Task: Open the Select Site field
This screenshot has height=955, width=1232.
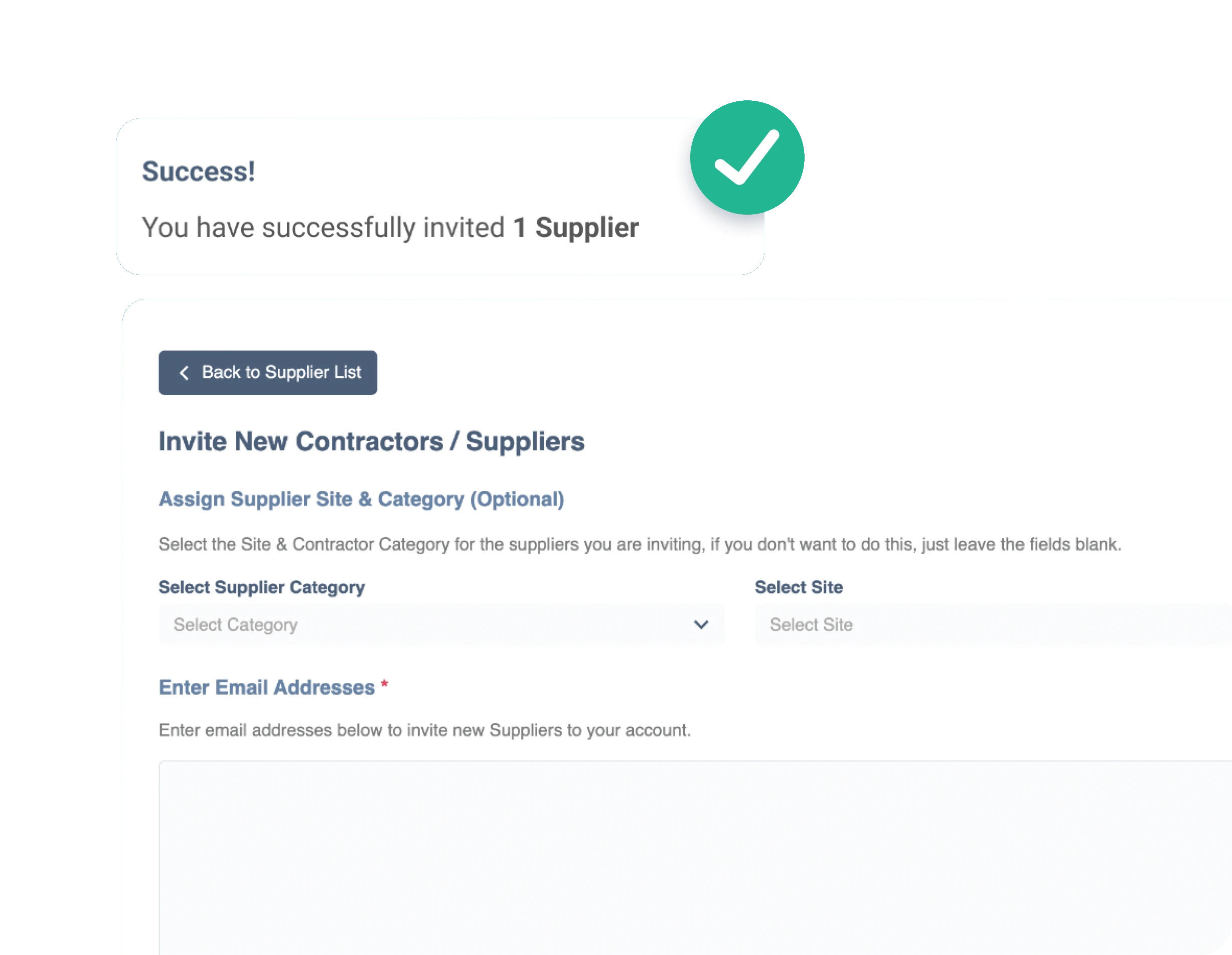Action: pos(993,624)
